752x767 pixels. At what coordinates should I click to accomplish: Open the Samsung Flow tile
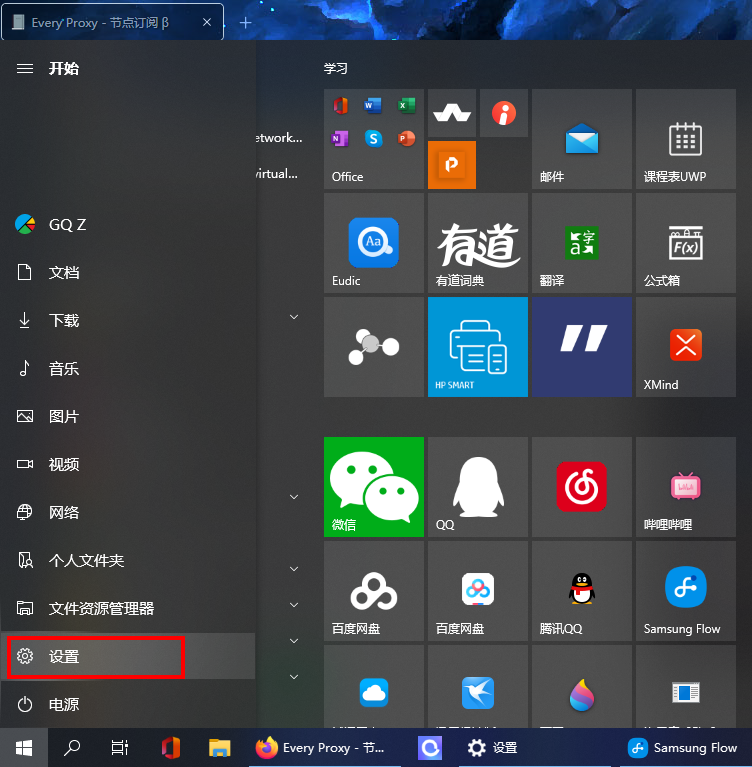pos(685,591)
